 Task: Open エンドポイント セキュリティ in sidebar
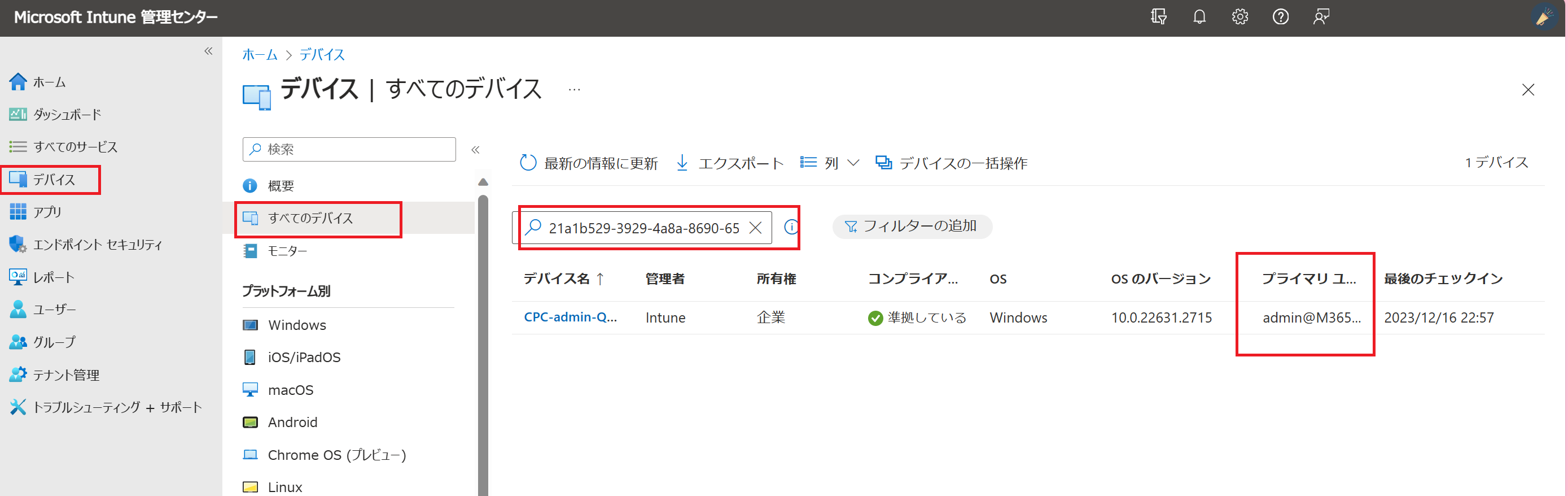pyautogui.click(x=86, y=245)
